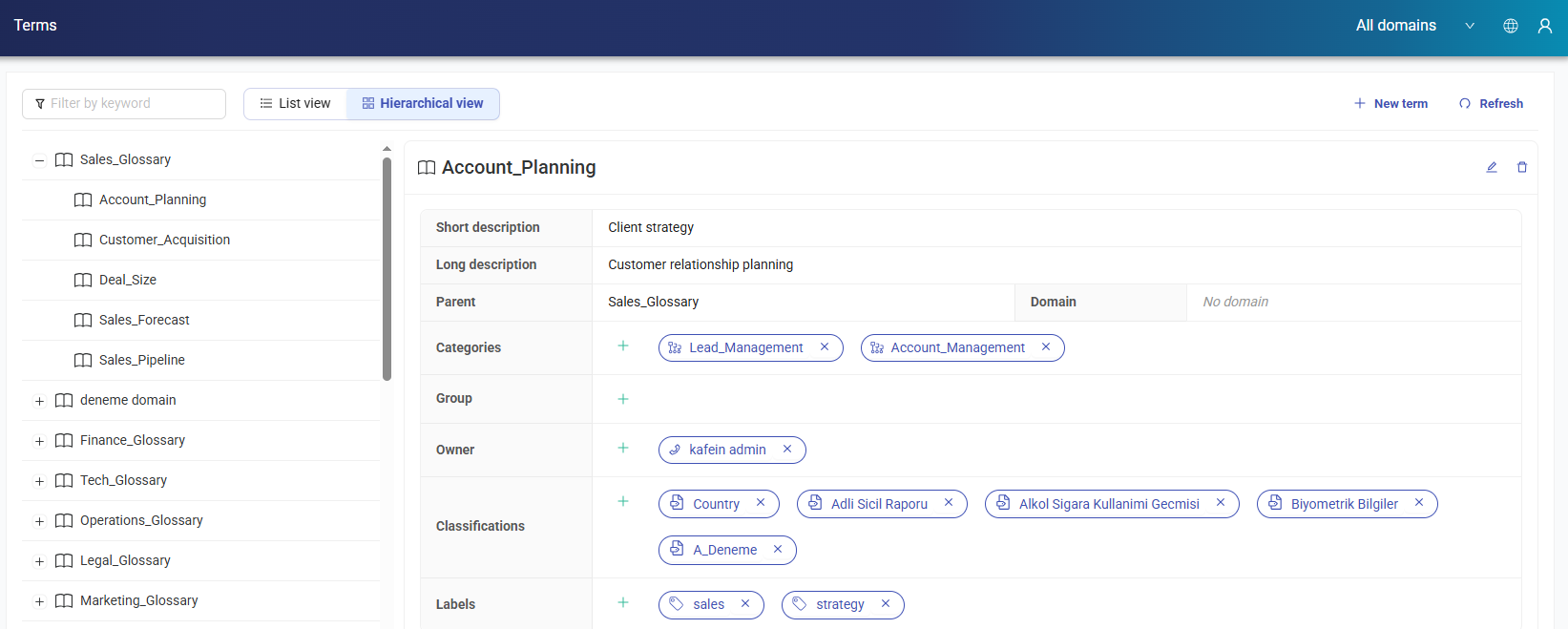This screenshot has height=629, width=1568.
Task: Remove the strategy label tag
Action: (886, 604)
